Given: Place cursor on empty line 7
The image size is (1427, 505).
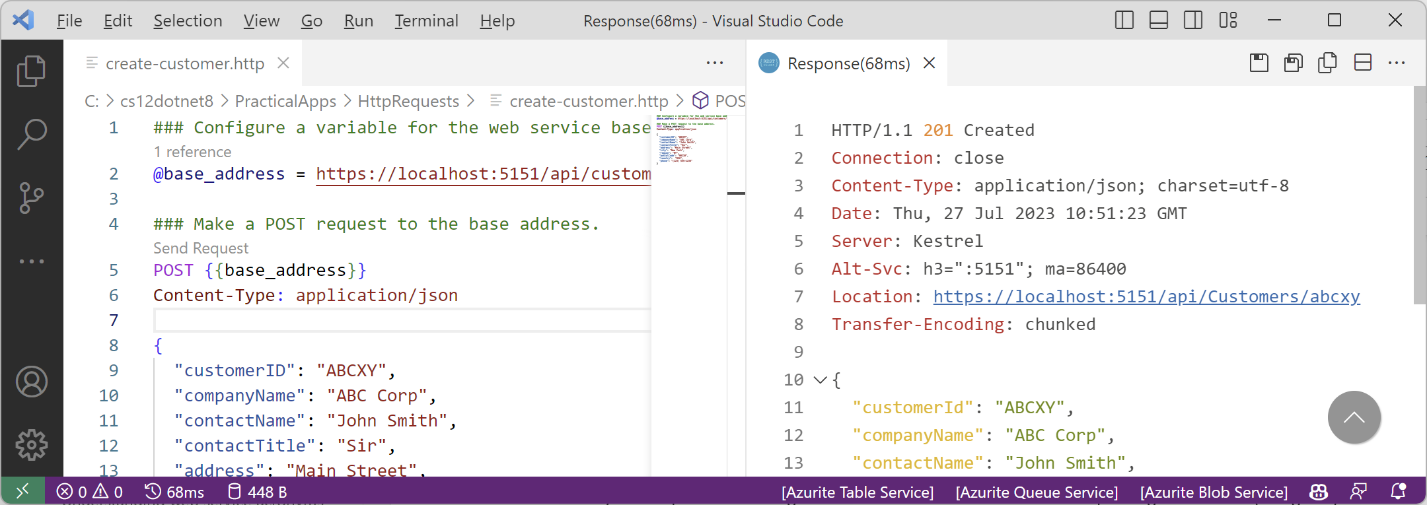Looking at the screenshot, I should [x=402, y=320].
